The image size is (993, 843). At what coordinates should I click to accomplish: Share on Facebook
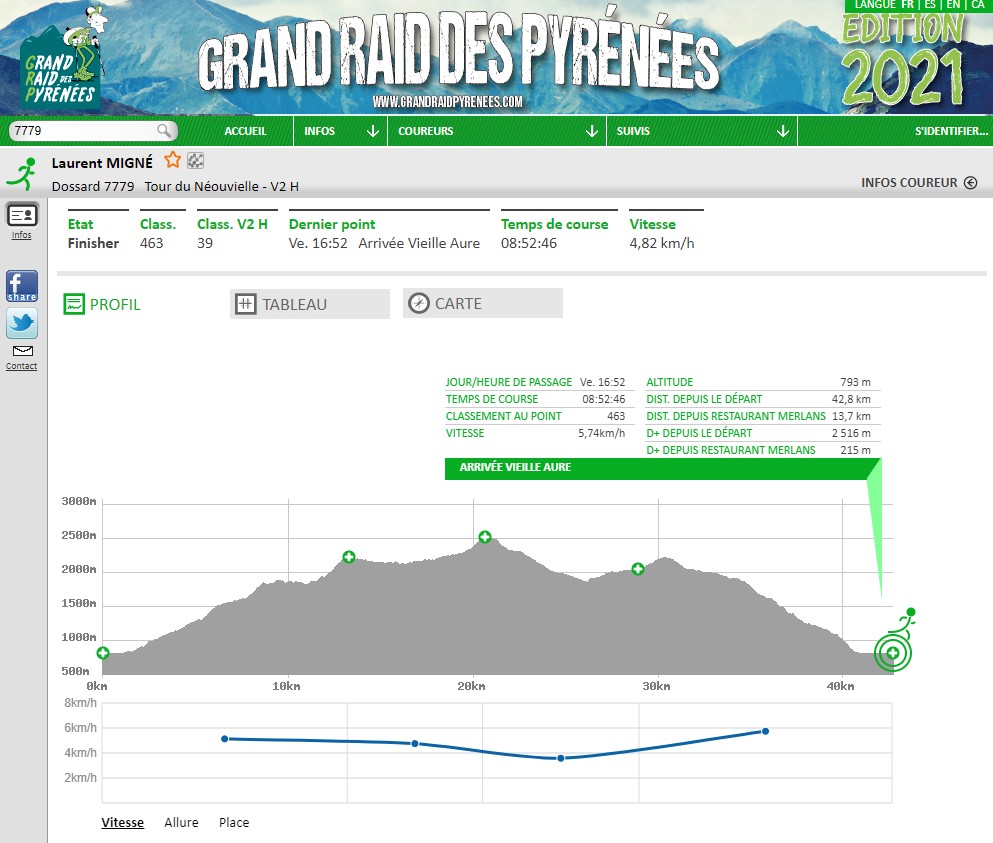[22, 286]
